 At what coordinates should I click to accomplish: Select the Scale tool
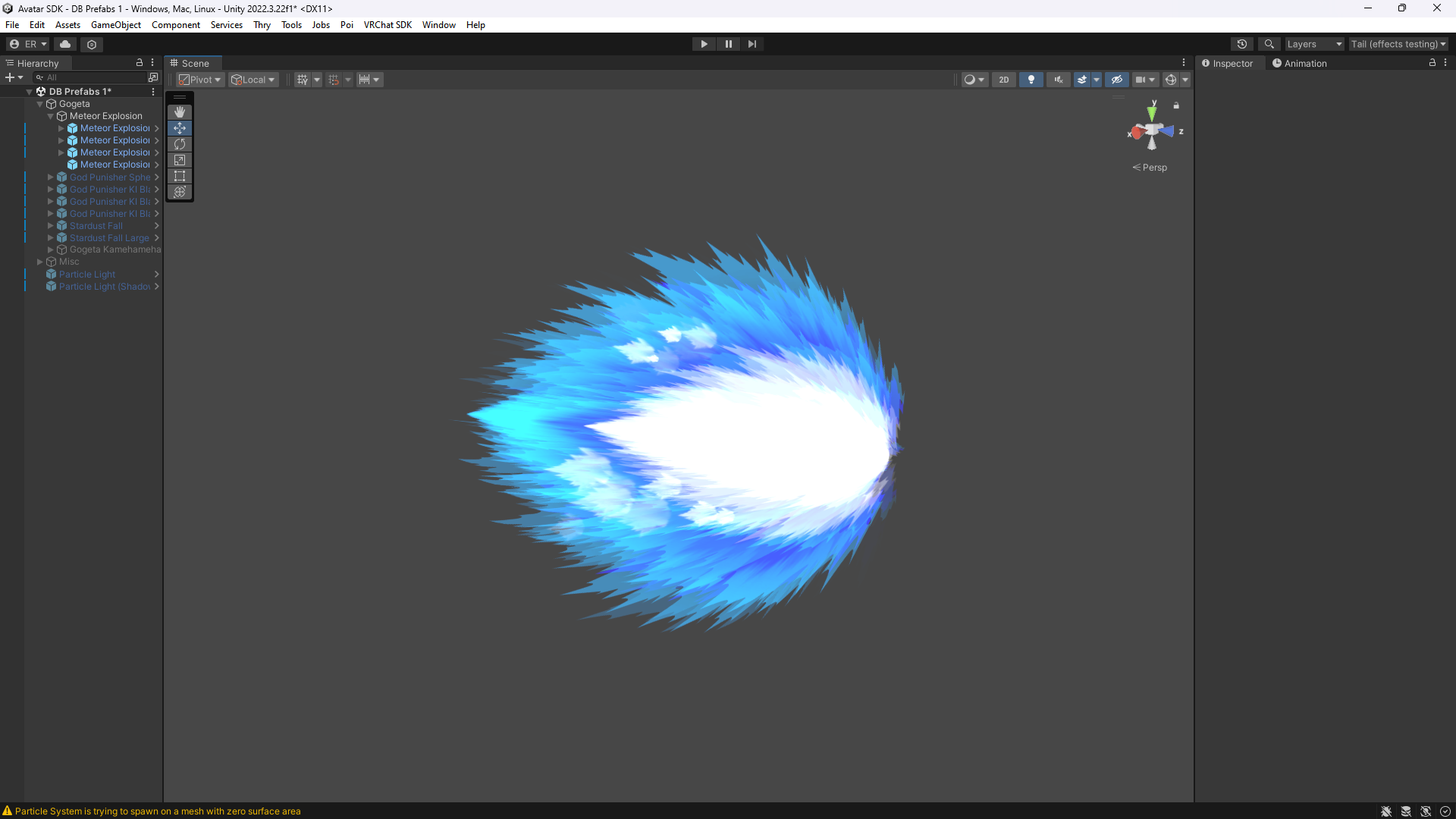pyautogui.click(x=180, y=160)
